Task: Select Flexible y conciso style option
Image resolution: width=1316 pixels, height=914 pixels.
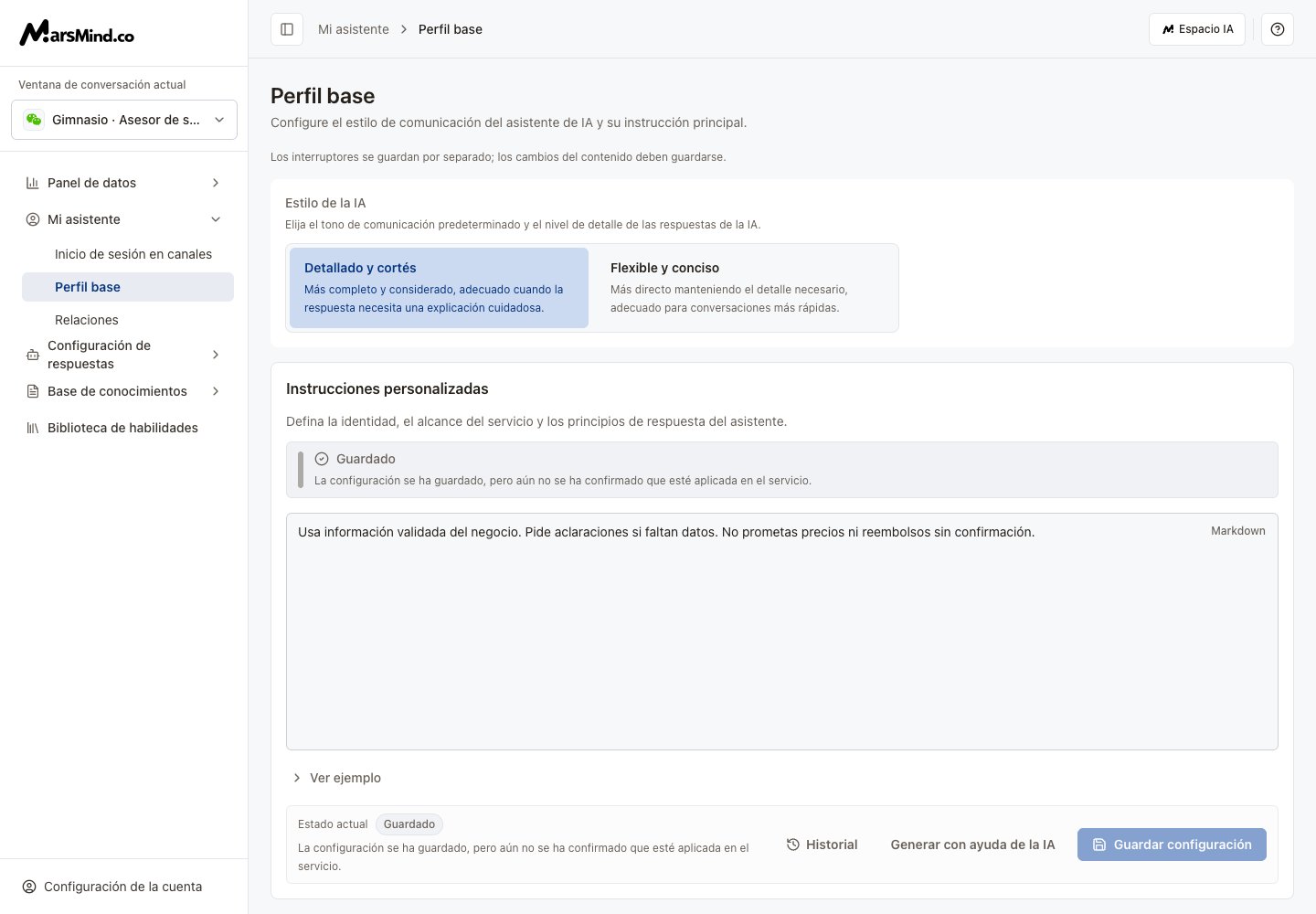Action: 745,288
